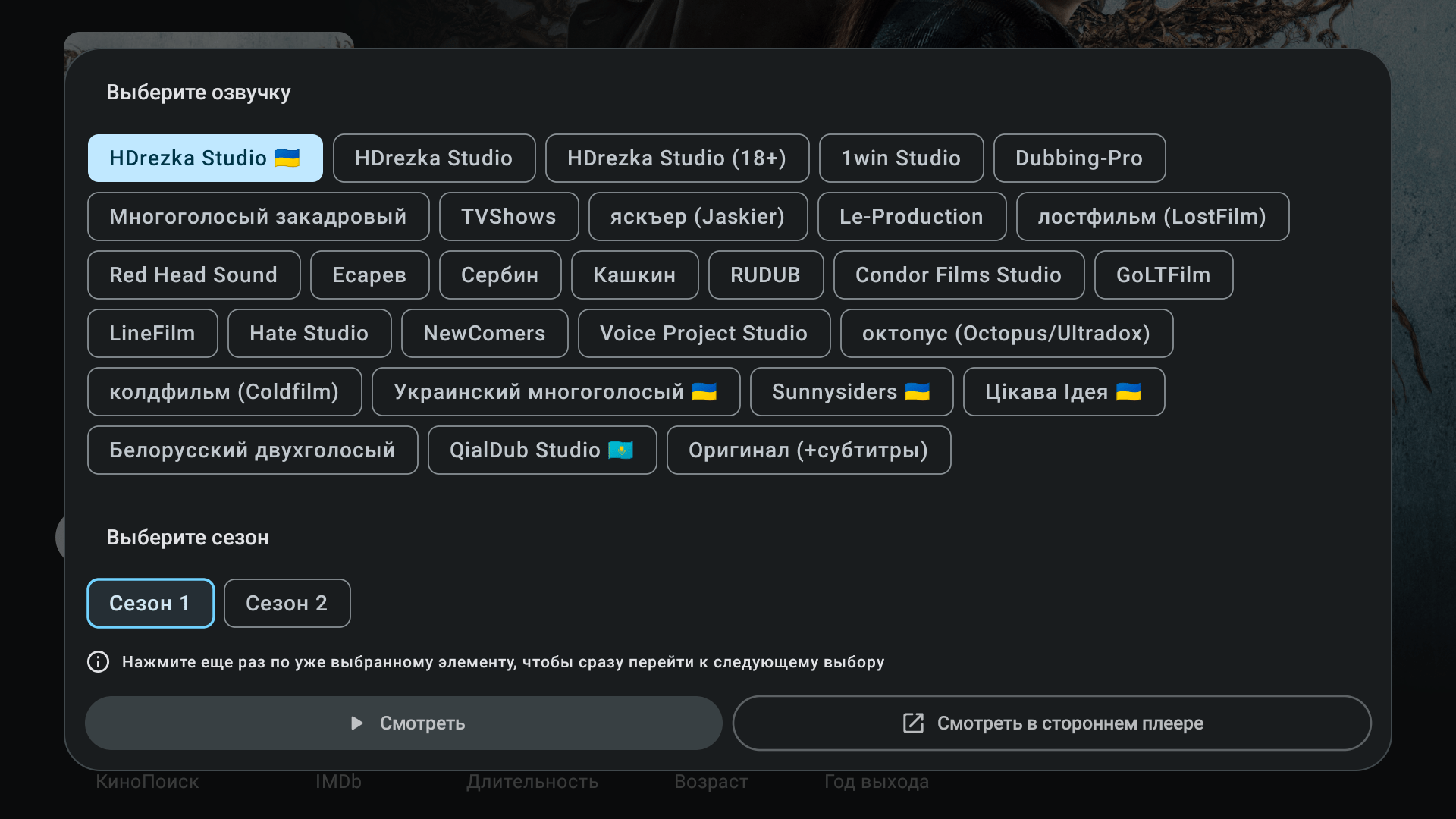Choose октопус (Octopus/Ultradox) voiceover

[x=1007, y=333]
